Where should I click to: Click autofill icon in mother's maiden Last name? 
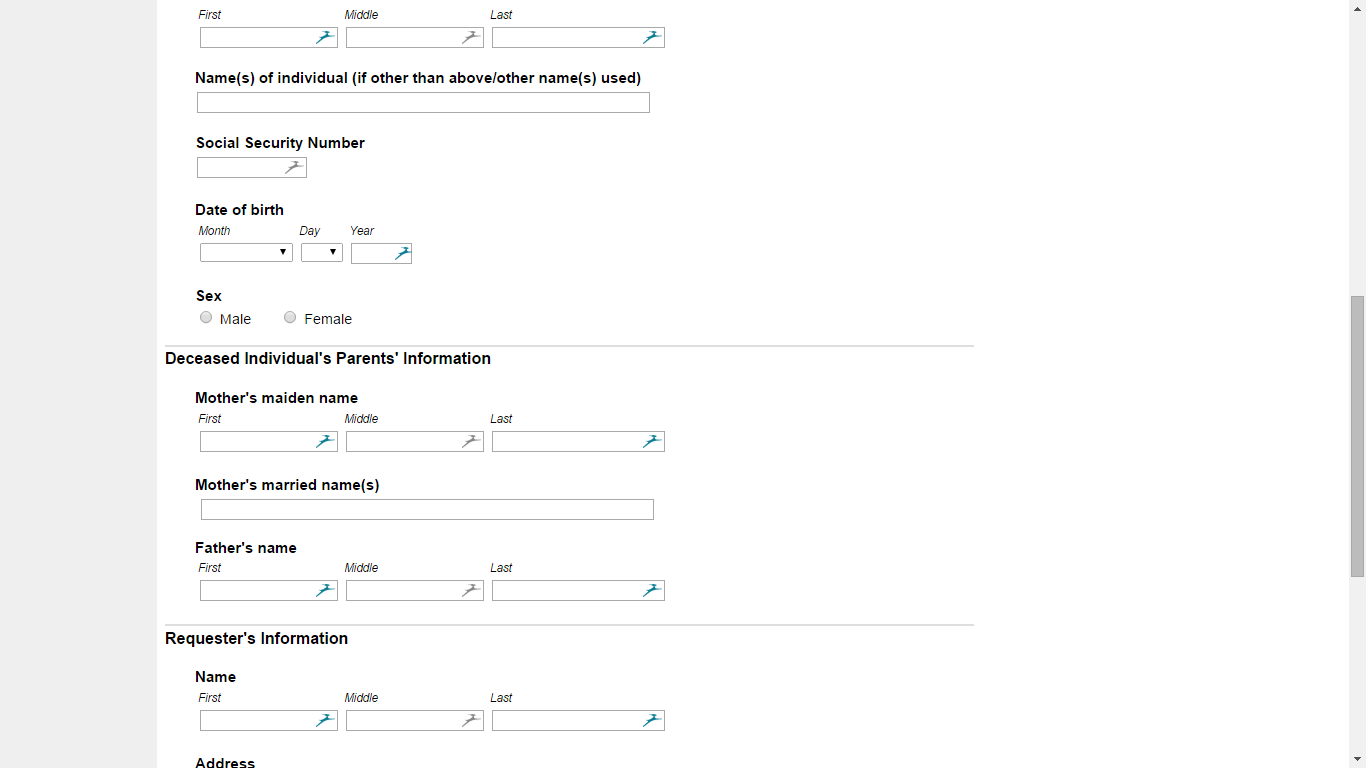click(652, 441)
